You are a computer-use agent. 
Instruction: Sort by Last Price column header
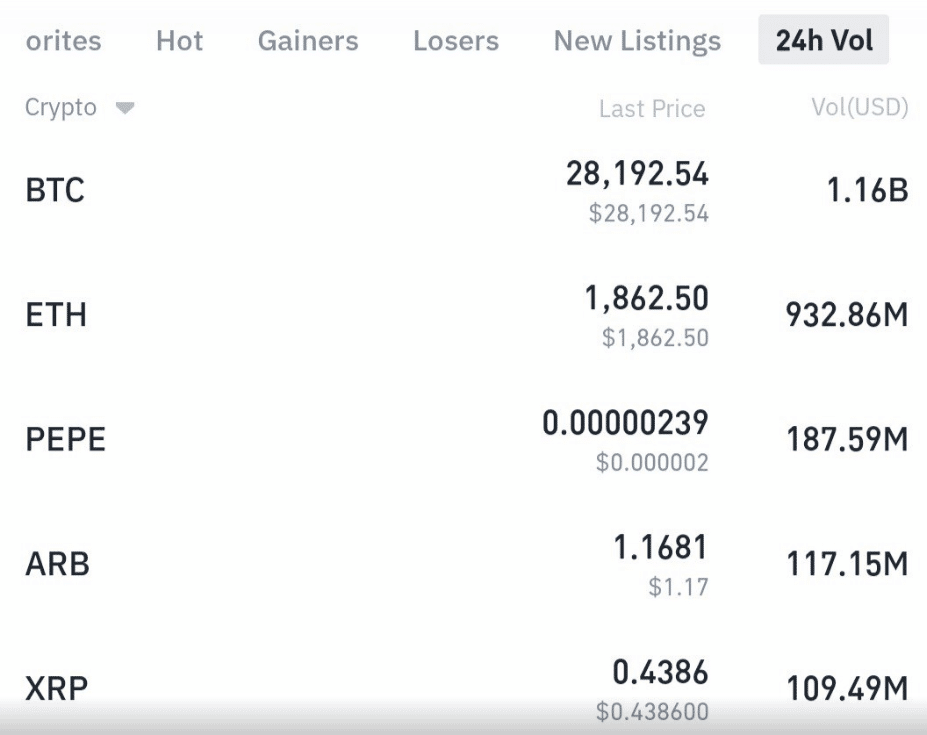click(x=652, y=109)
